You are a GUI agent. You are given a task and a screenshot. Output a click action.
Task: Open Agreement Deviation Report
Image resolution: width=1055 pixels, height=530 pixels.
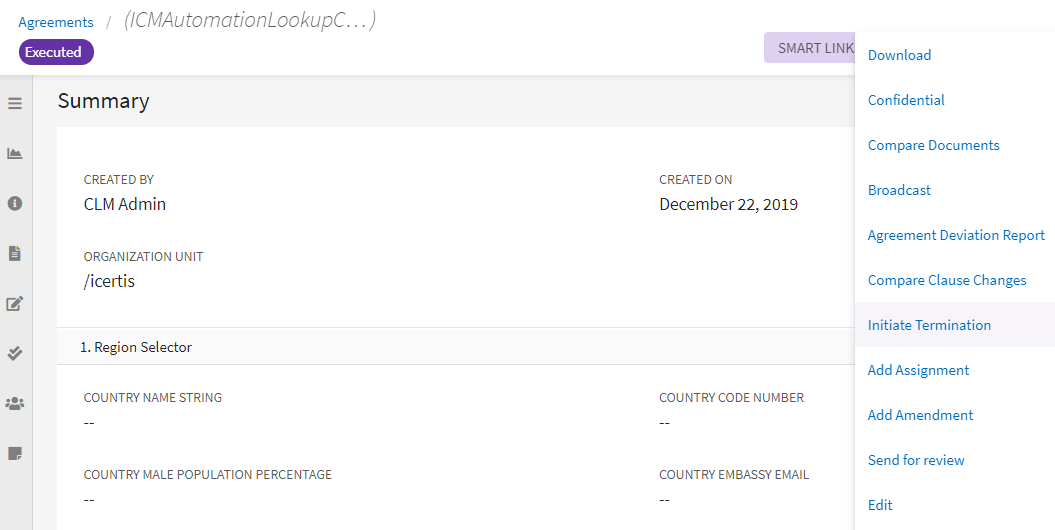point(956,235)
